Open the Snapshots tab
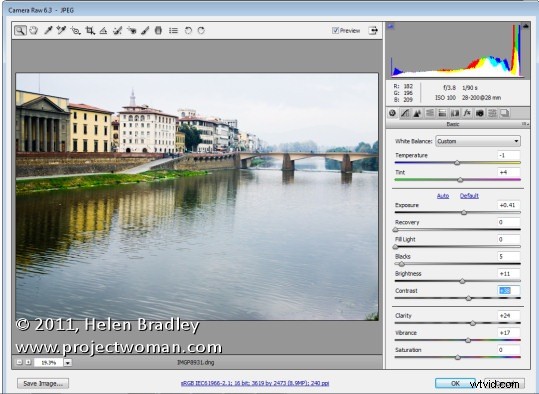The width and height of the screenshot is (539, 394). [504, 113]
